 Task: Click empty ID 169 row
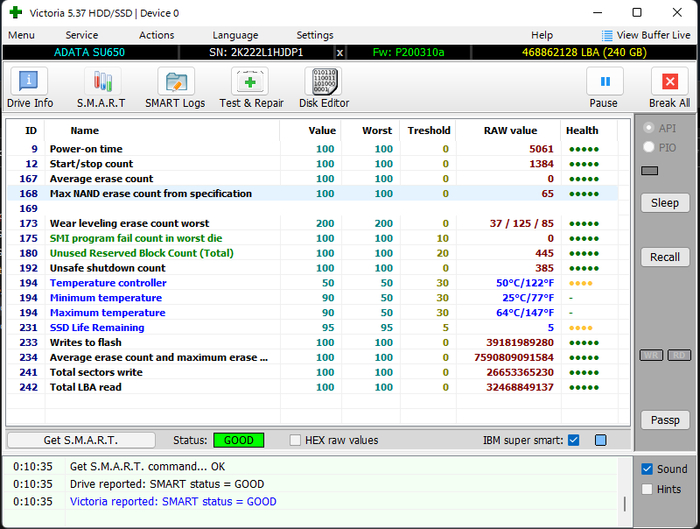tap(312, 208)
